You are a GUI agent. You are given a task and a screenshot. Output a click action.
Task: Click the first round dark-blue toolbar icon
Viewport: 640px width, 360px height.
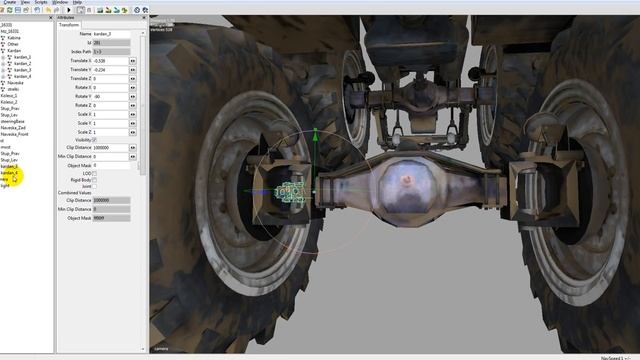pyautogui.click(x=137, y=10)
